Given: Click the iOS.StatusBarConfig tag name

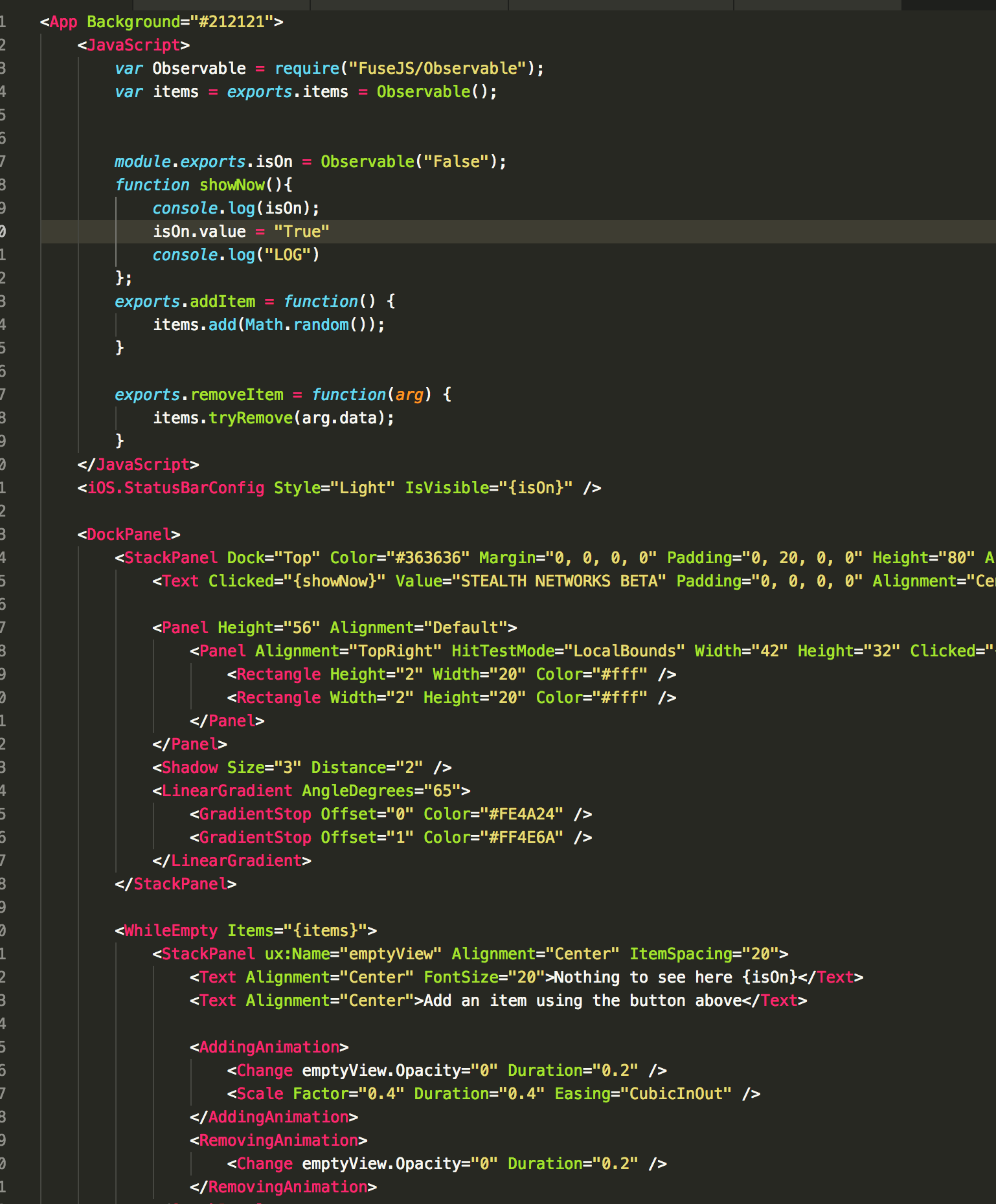Looking at the screenshot, I should [x=175, y=488].
